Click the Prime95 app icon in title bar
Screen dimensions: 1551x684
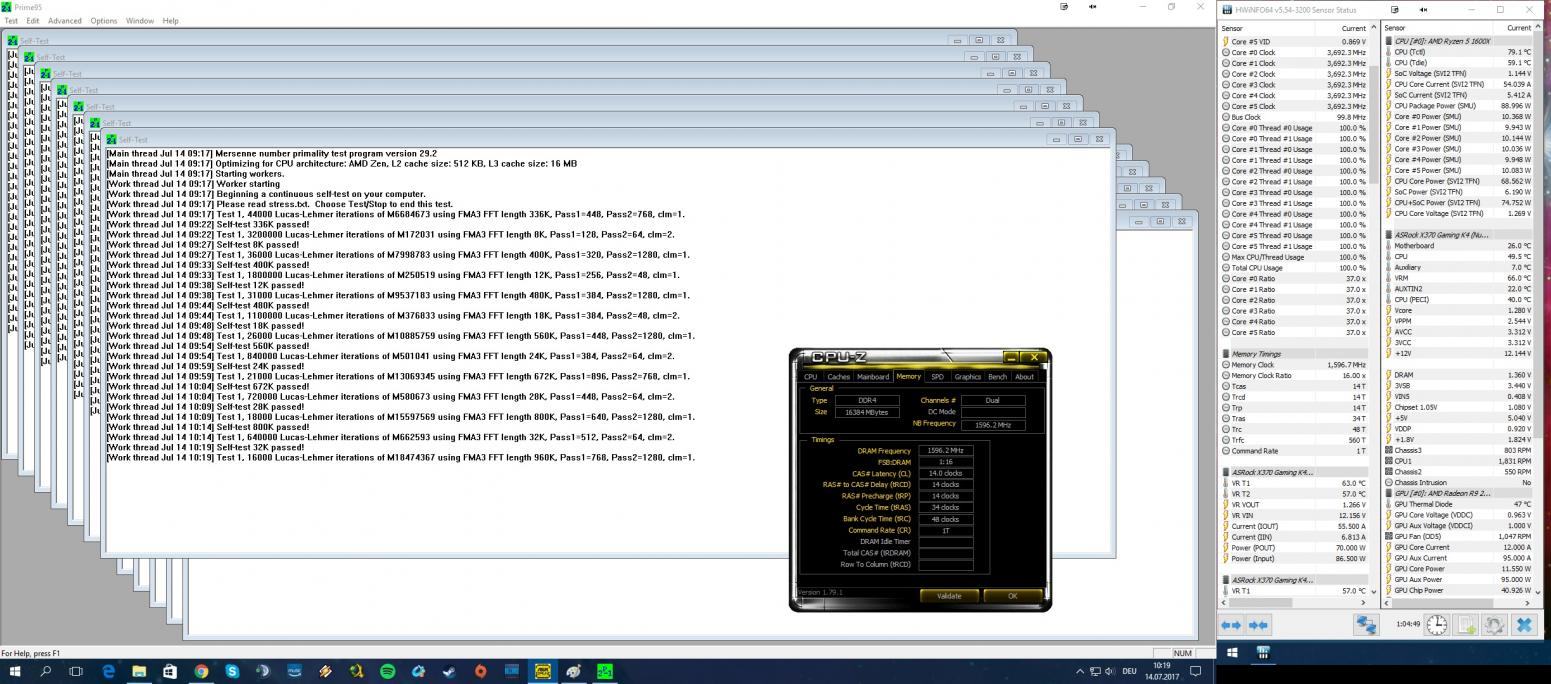(x=6, y=7)
